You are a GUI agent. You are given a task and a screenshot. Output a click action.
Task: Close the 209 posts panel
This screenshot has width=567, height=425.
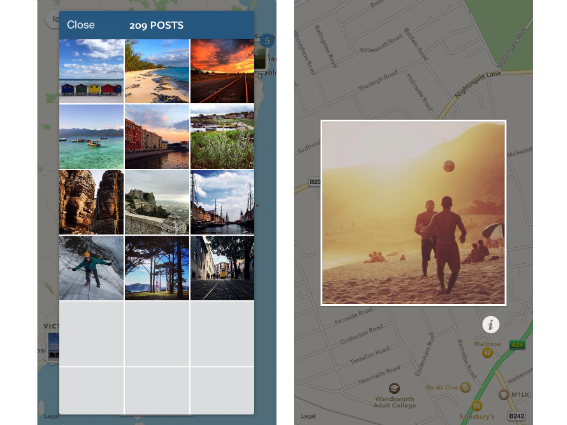[x=81, y=25]
